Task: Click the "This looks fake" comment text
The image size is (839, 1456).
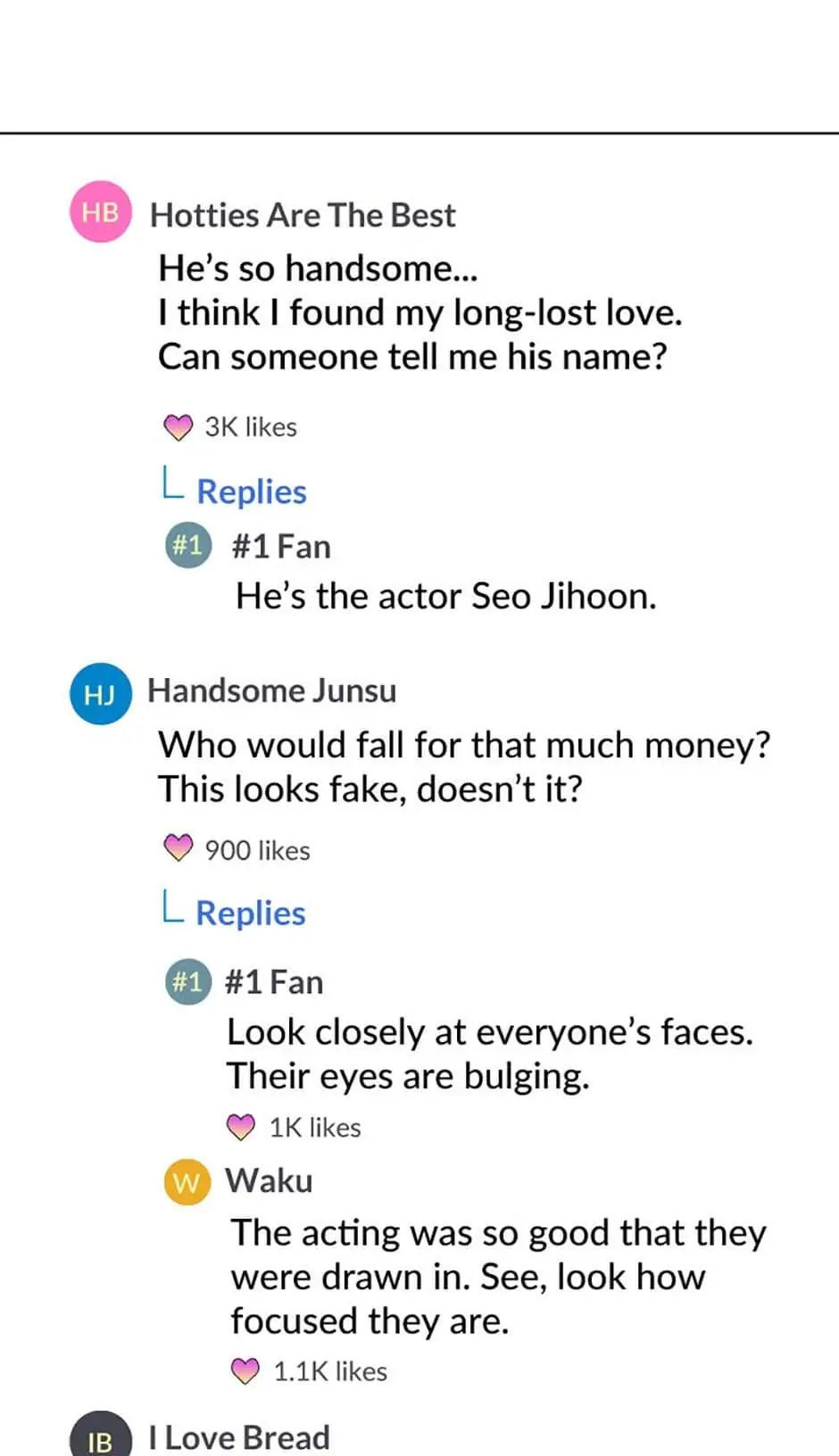Action: (370, 789)
